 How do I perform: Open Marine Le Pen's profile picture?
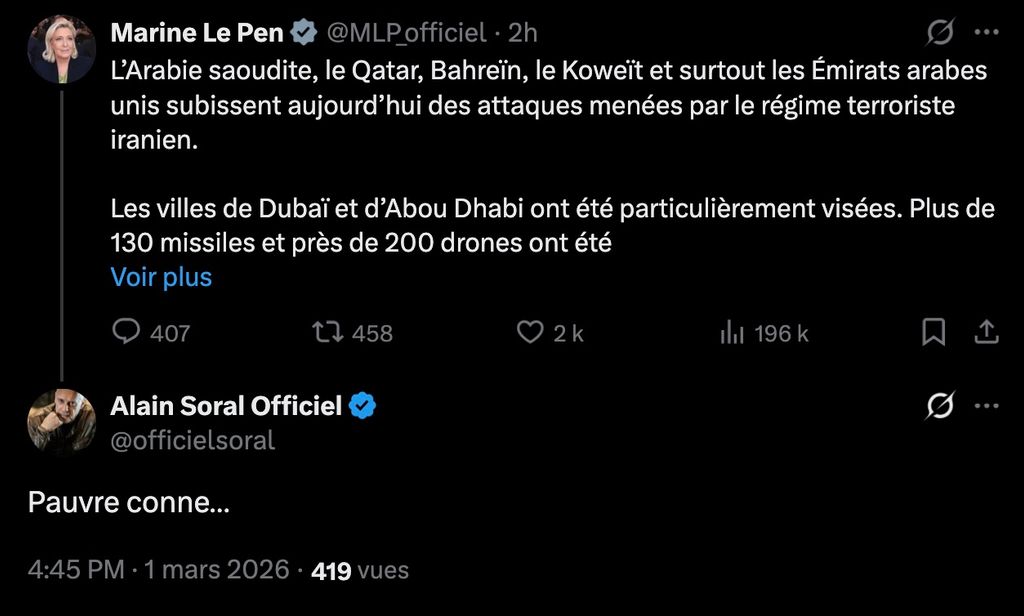click(62, 49)
